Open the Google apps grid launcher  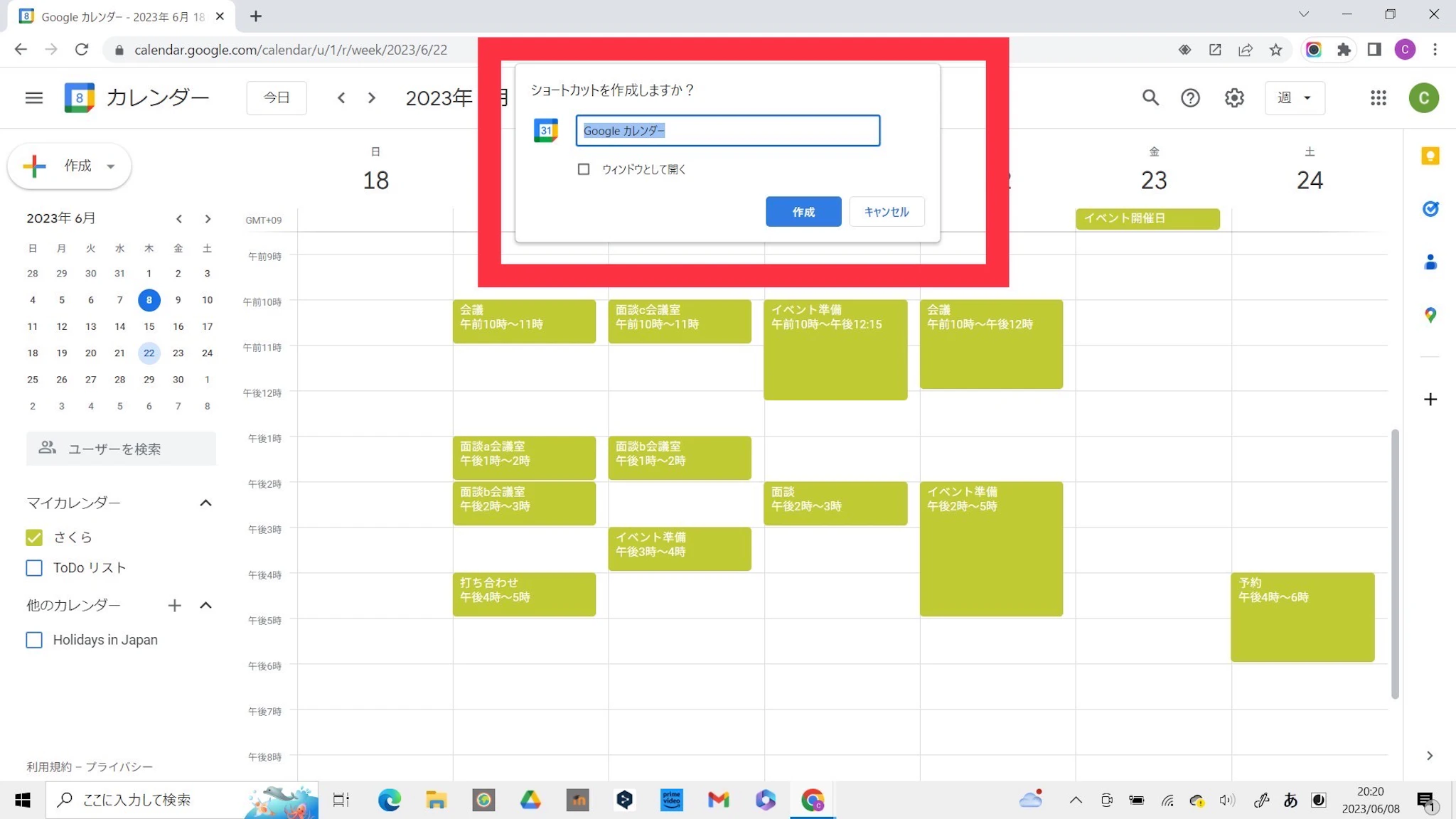[x=1378, y=98]
